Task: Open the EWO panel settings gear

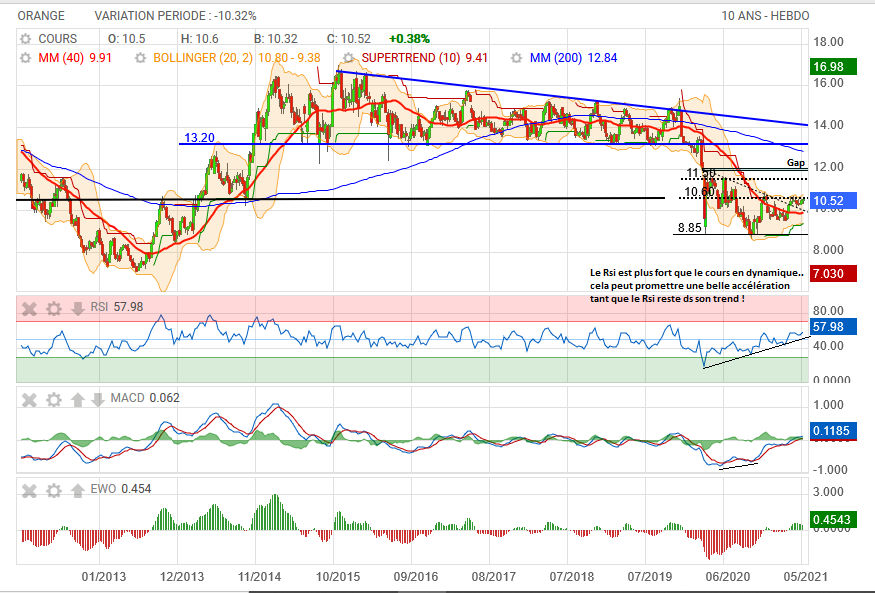Action: pos(54,490)
